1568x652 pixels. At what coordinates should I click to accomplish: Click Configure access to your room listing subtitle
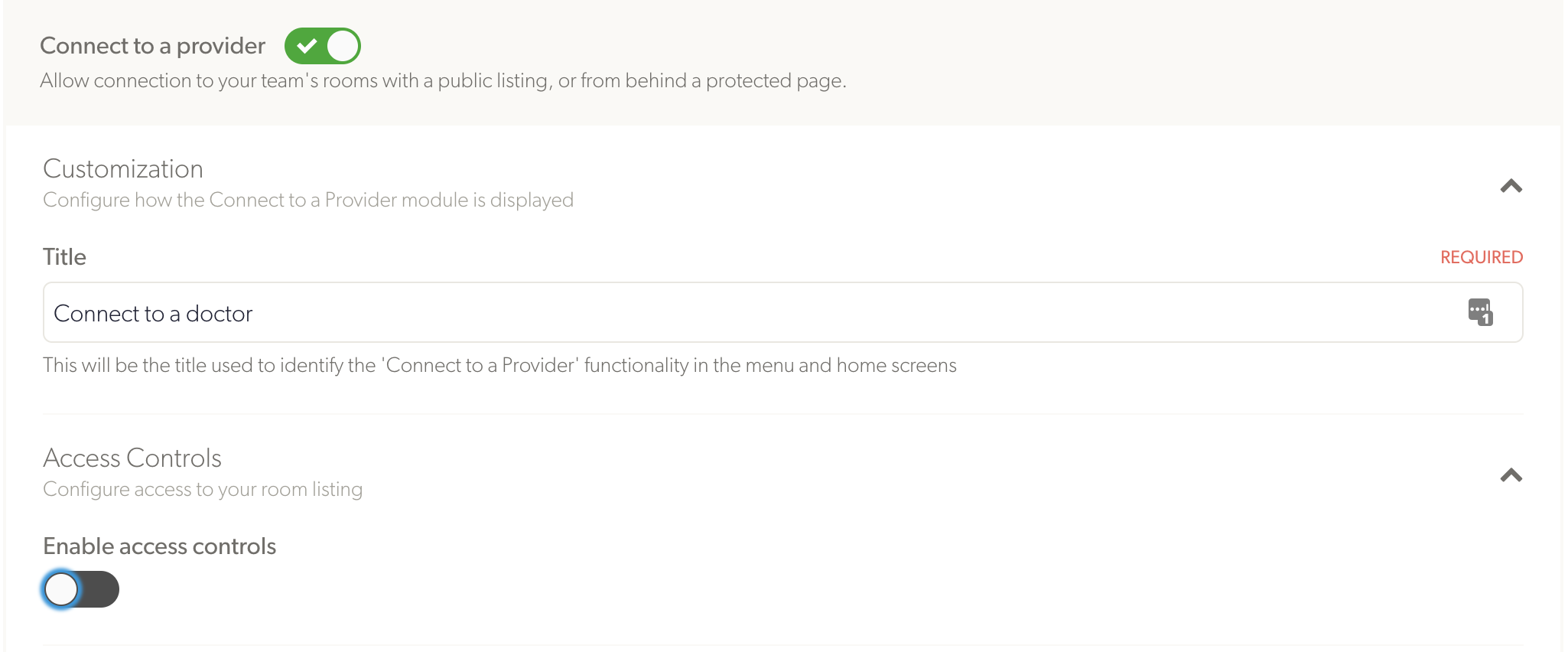(x=203, y=489)
